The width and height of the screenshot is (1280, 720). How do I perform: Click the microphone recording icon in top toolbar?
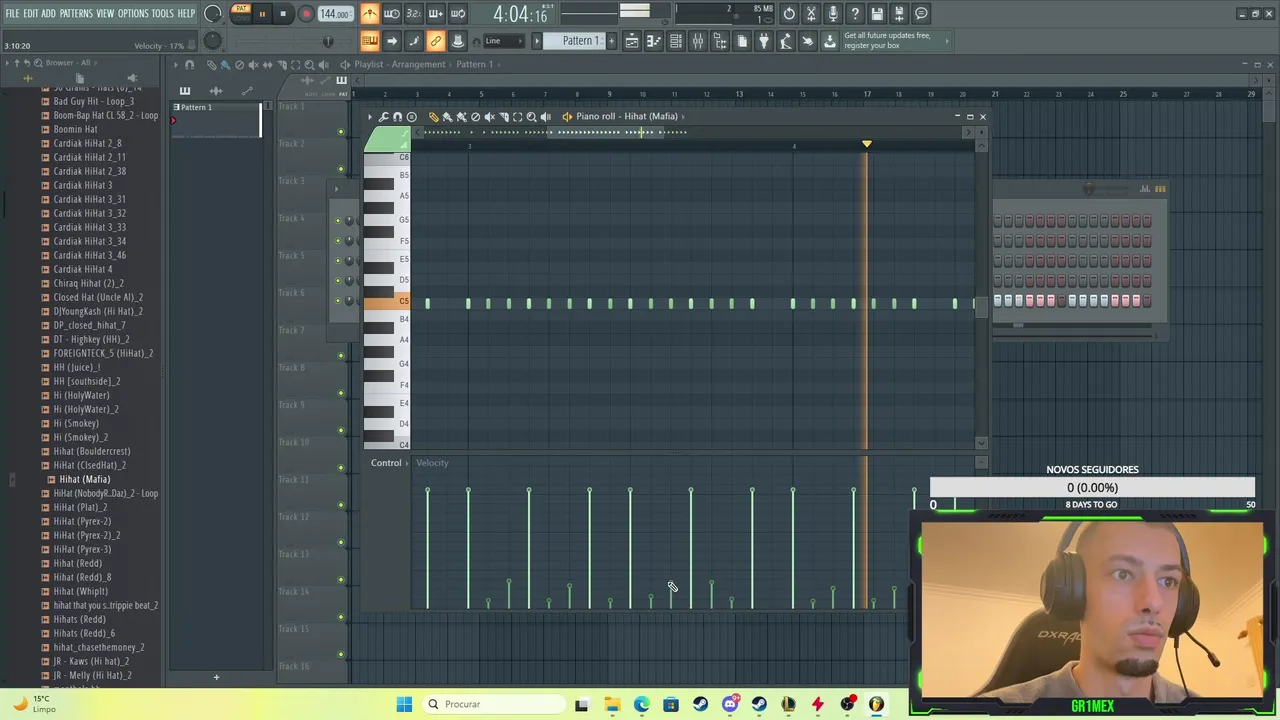coord(833,13)
